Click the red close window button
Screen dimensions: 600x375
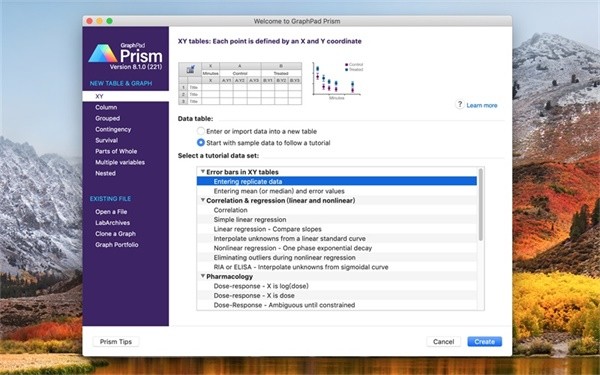click(x=90, y=21)
